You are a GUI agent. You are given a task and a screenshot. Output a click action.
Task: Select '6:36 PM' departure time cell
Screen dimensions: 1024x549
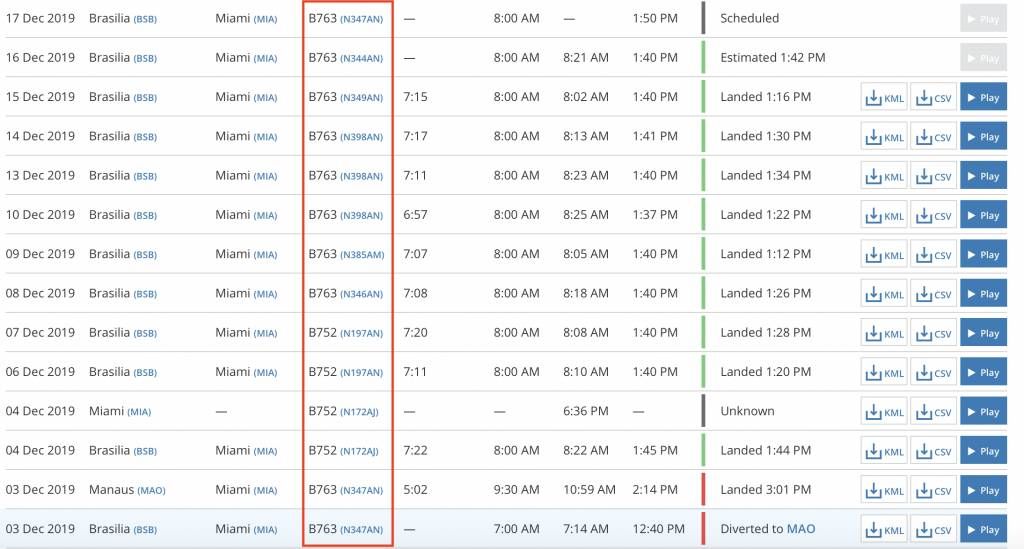pyautogui.click(x=586, y=411)
